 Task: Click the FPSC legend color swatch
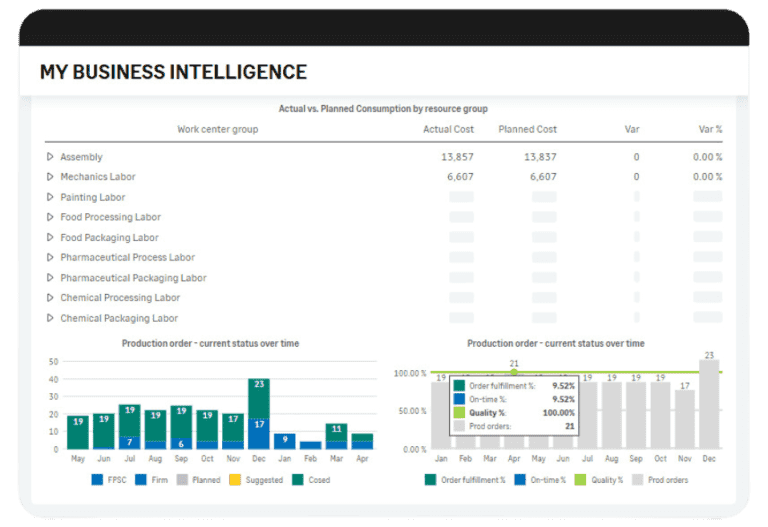97,480
